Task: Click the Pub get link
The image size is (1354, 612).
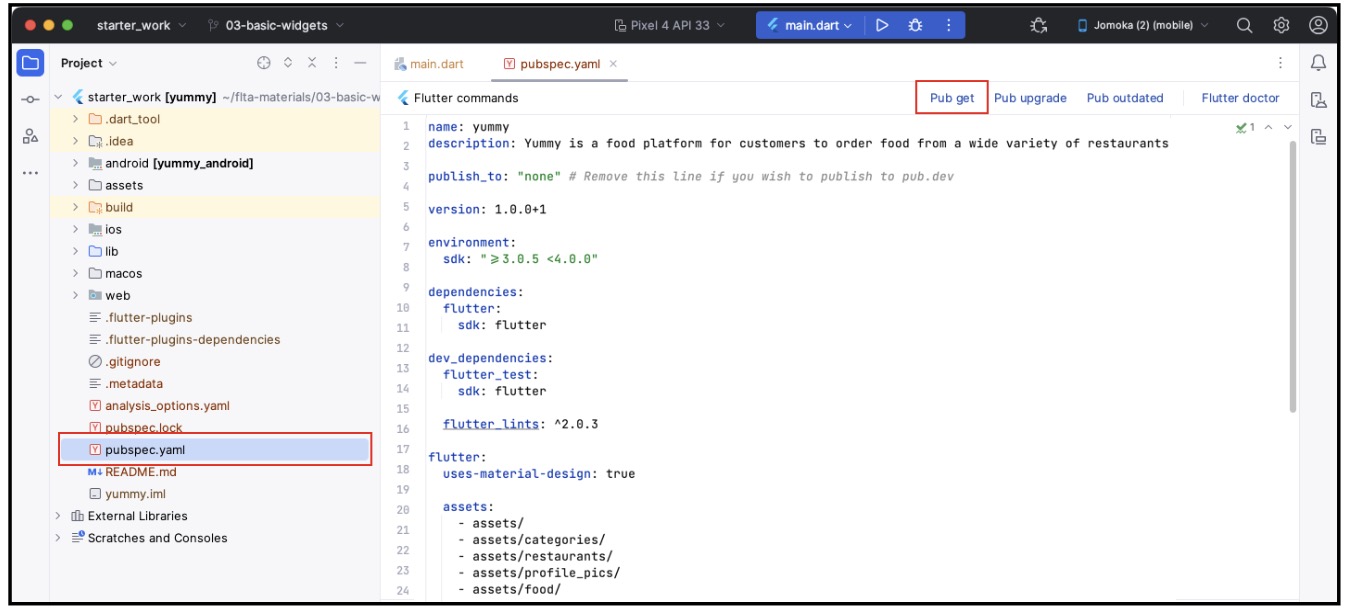Action: click(x=951, y=98)
